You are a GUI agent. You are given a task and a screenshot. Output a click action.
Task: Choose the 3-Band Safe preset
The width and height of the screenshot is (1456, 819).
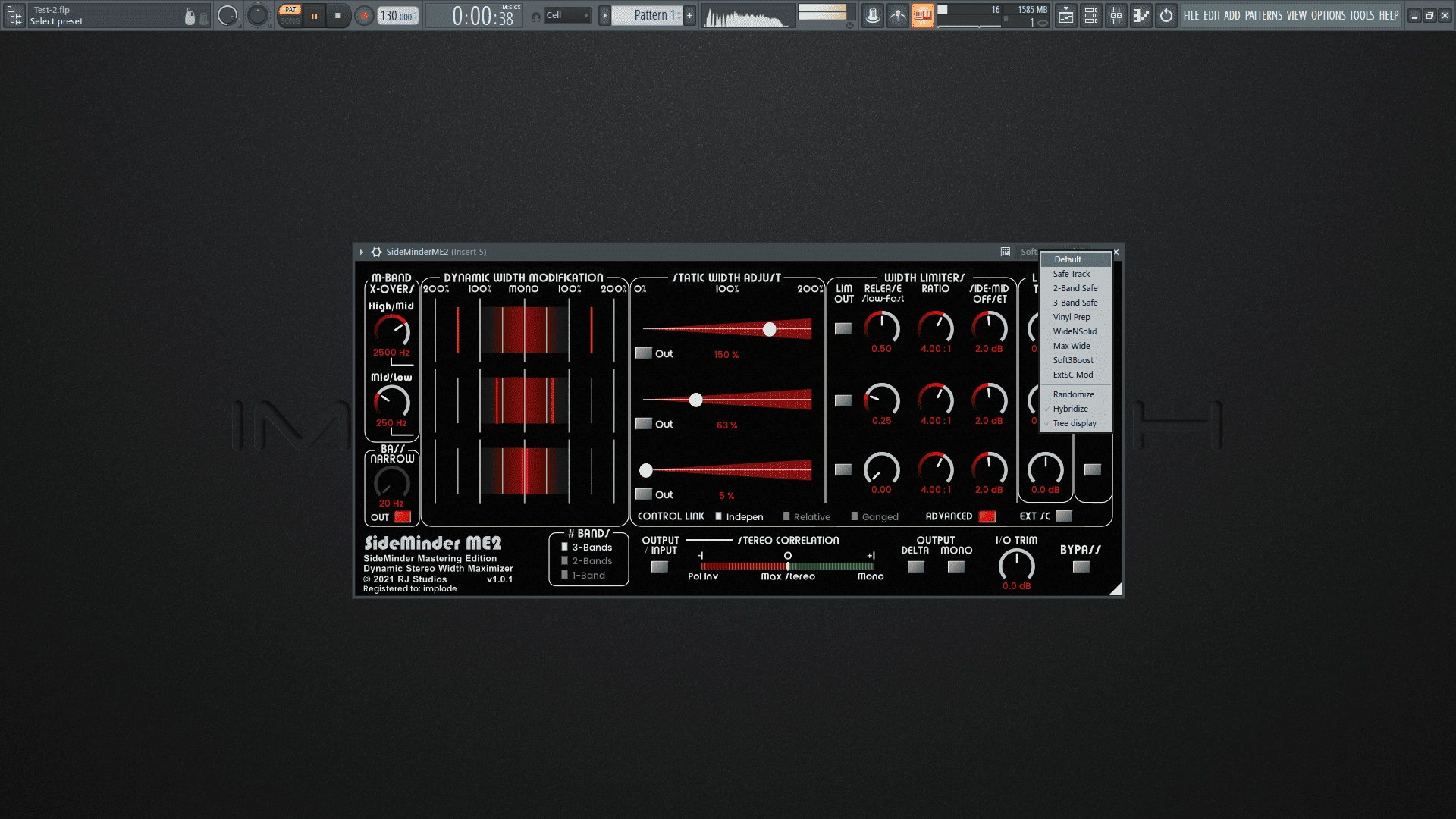click(x=1075, y=303)
